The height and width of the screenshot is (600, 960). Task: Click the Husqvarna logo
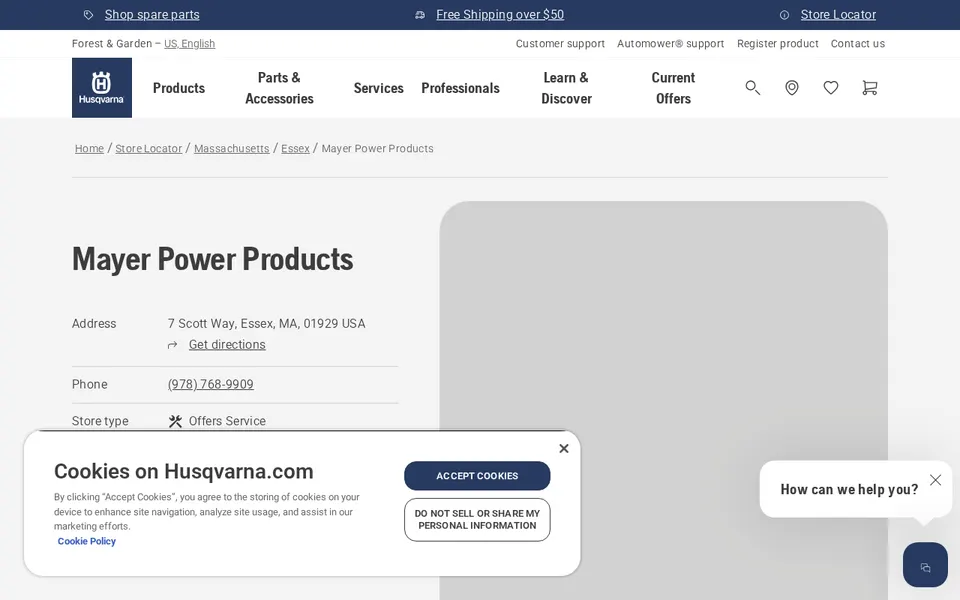(102, 88)
